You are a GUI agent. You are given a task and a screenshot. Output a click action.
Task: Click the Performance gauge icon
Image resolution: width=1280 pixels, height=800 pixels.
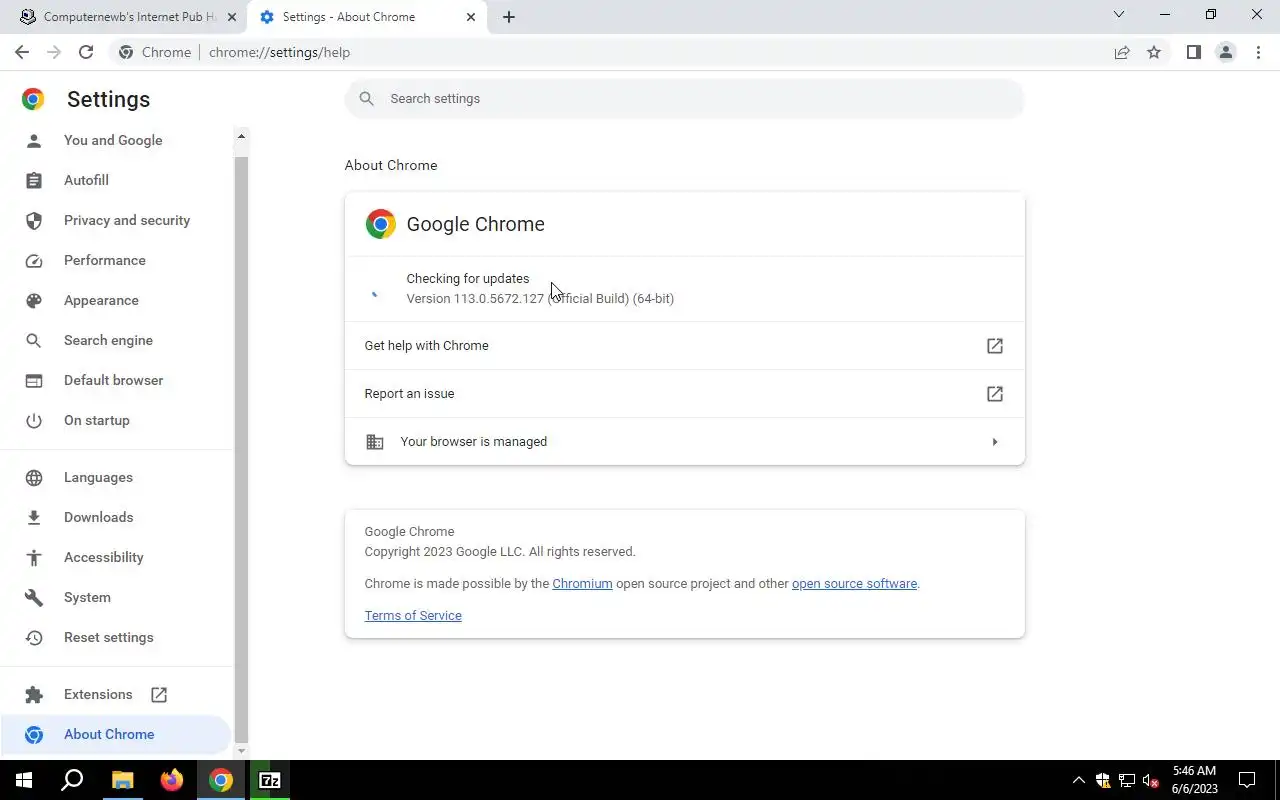34,260
